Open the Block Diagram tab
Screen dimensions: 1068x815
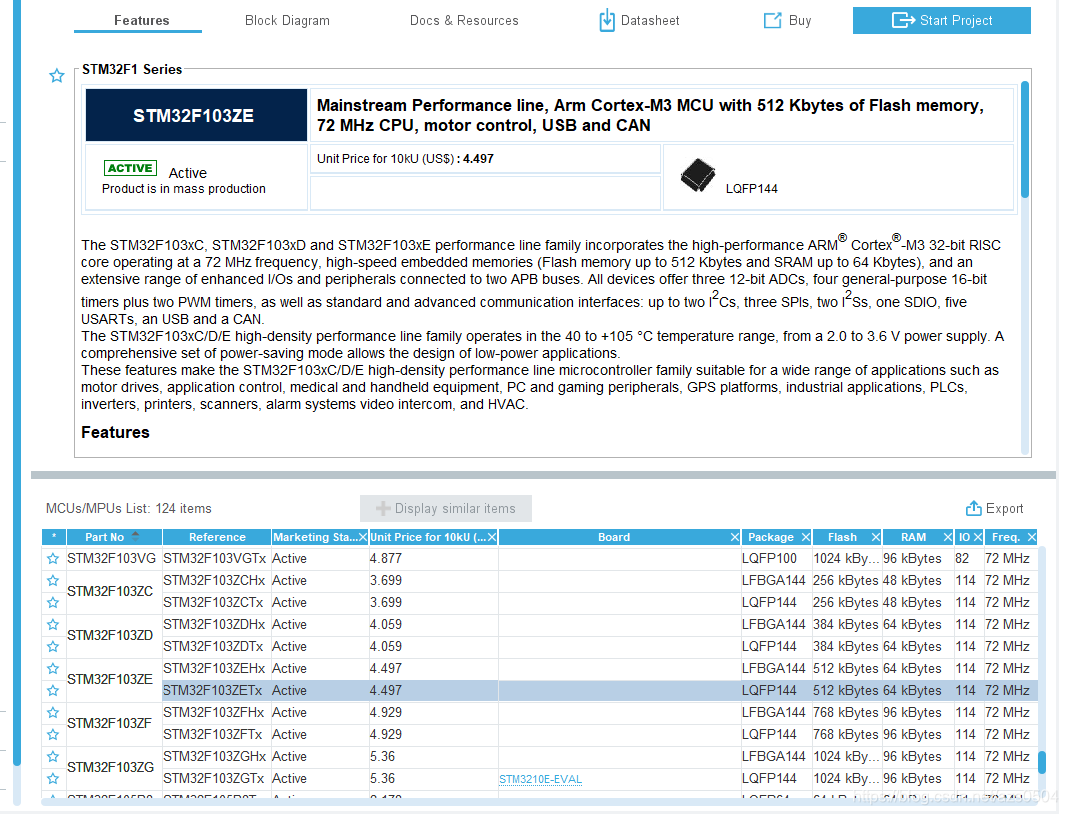click(x=287, y=20)
